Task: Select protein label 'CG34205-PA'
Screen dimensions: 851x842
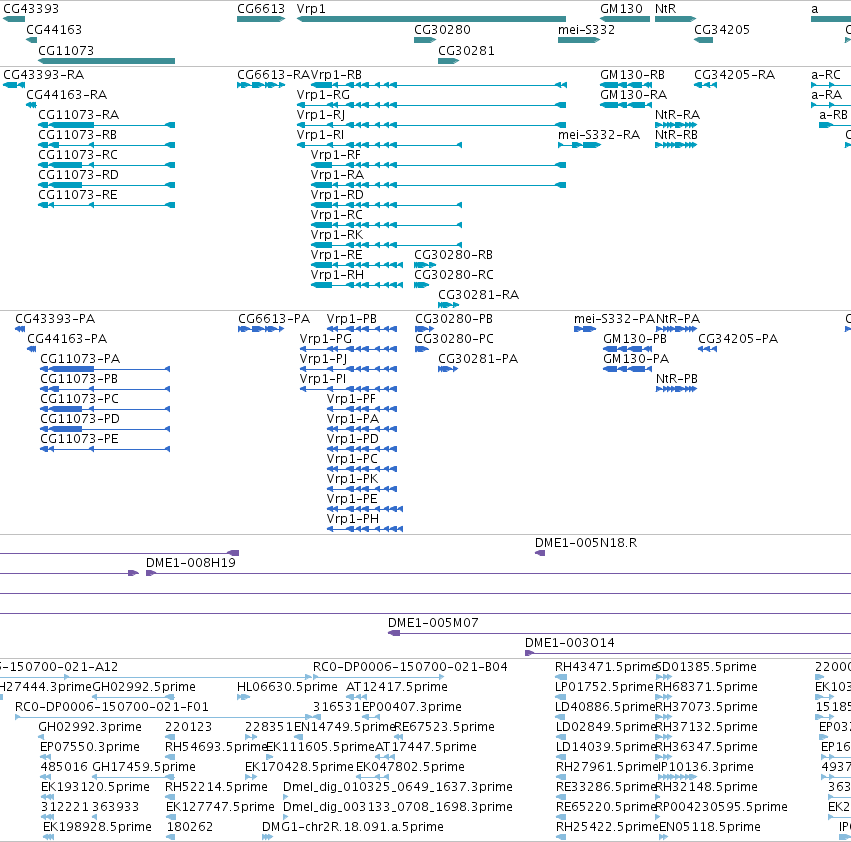Action: click(x=738, y=339)
